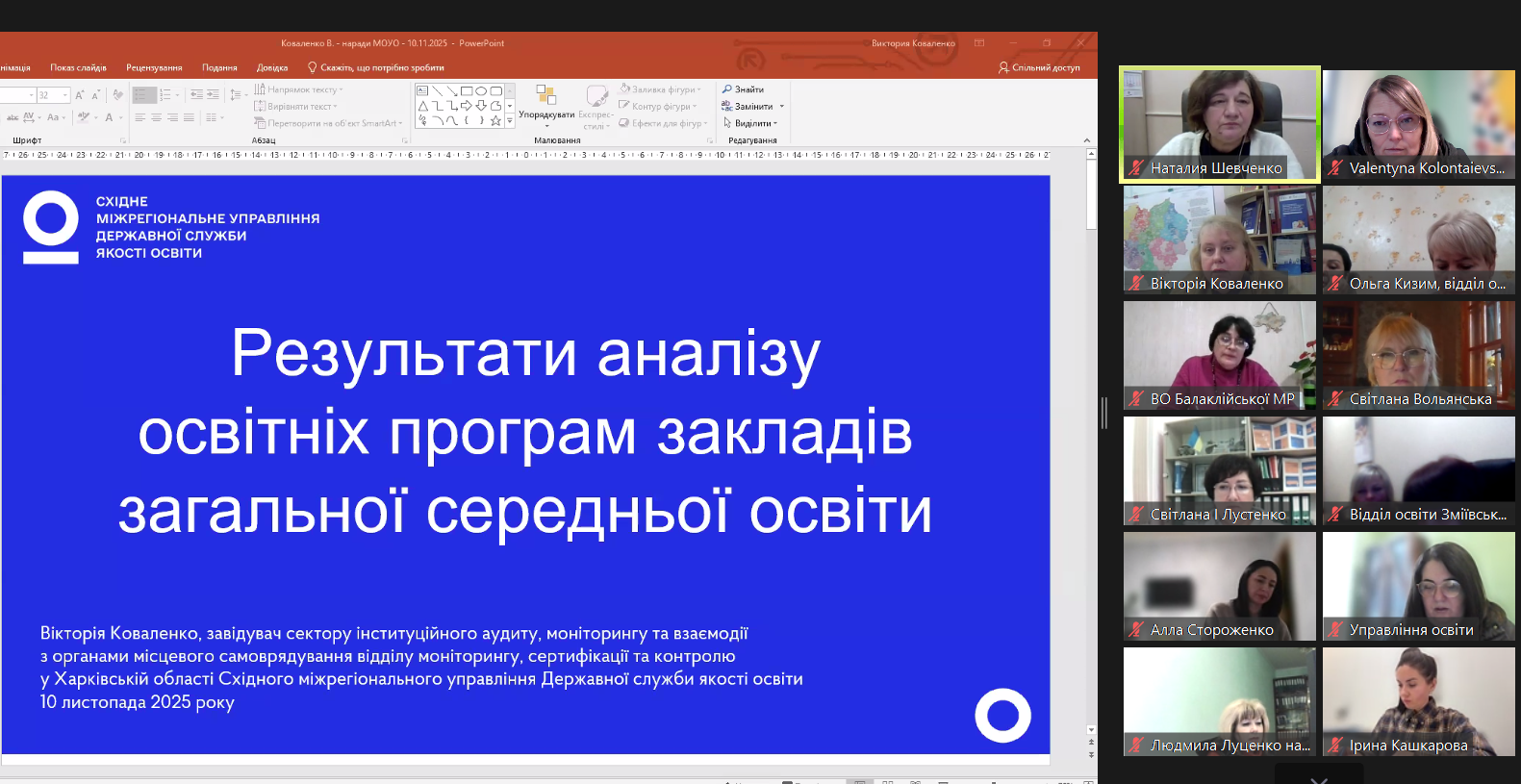
Task: Open the Показ слайдів ribbon tab
Action: coord(78,68)
